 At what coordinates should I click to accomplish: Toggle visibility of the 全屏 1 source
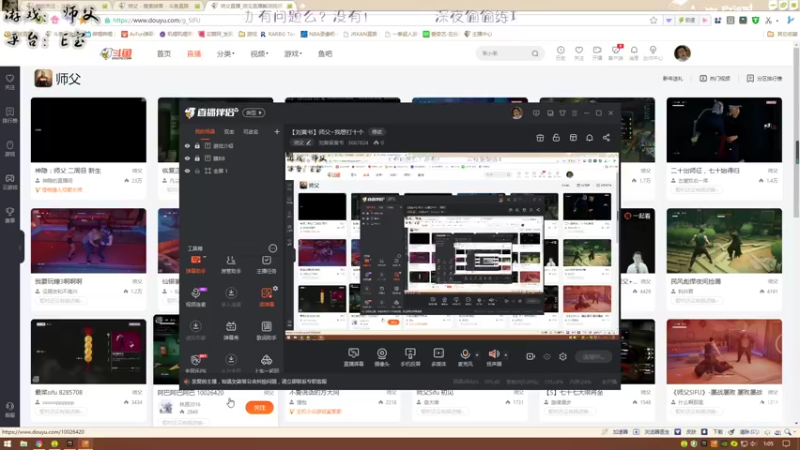(x=187, y=171)
